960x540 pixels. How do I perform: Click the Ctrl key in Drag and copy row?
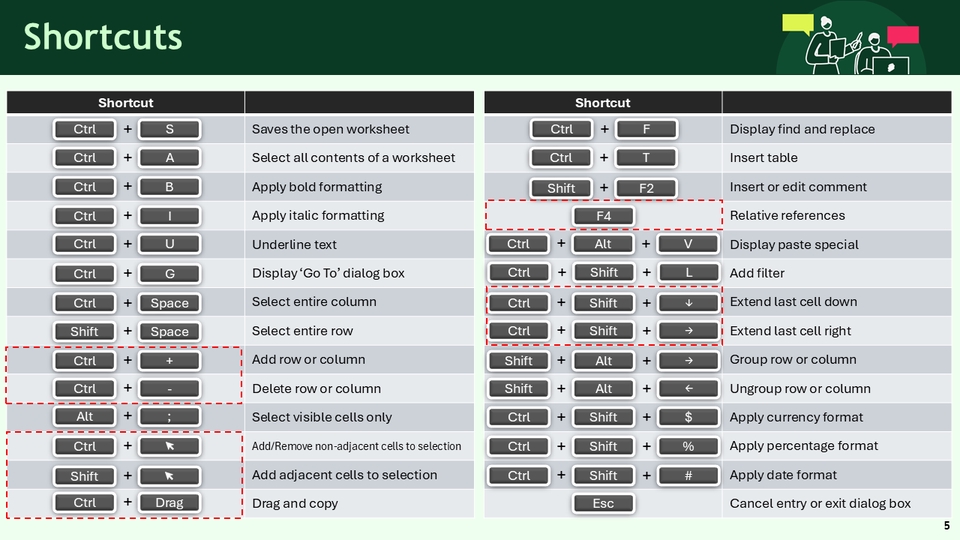(x=84, y=503)
